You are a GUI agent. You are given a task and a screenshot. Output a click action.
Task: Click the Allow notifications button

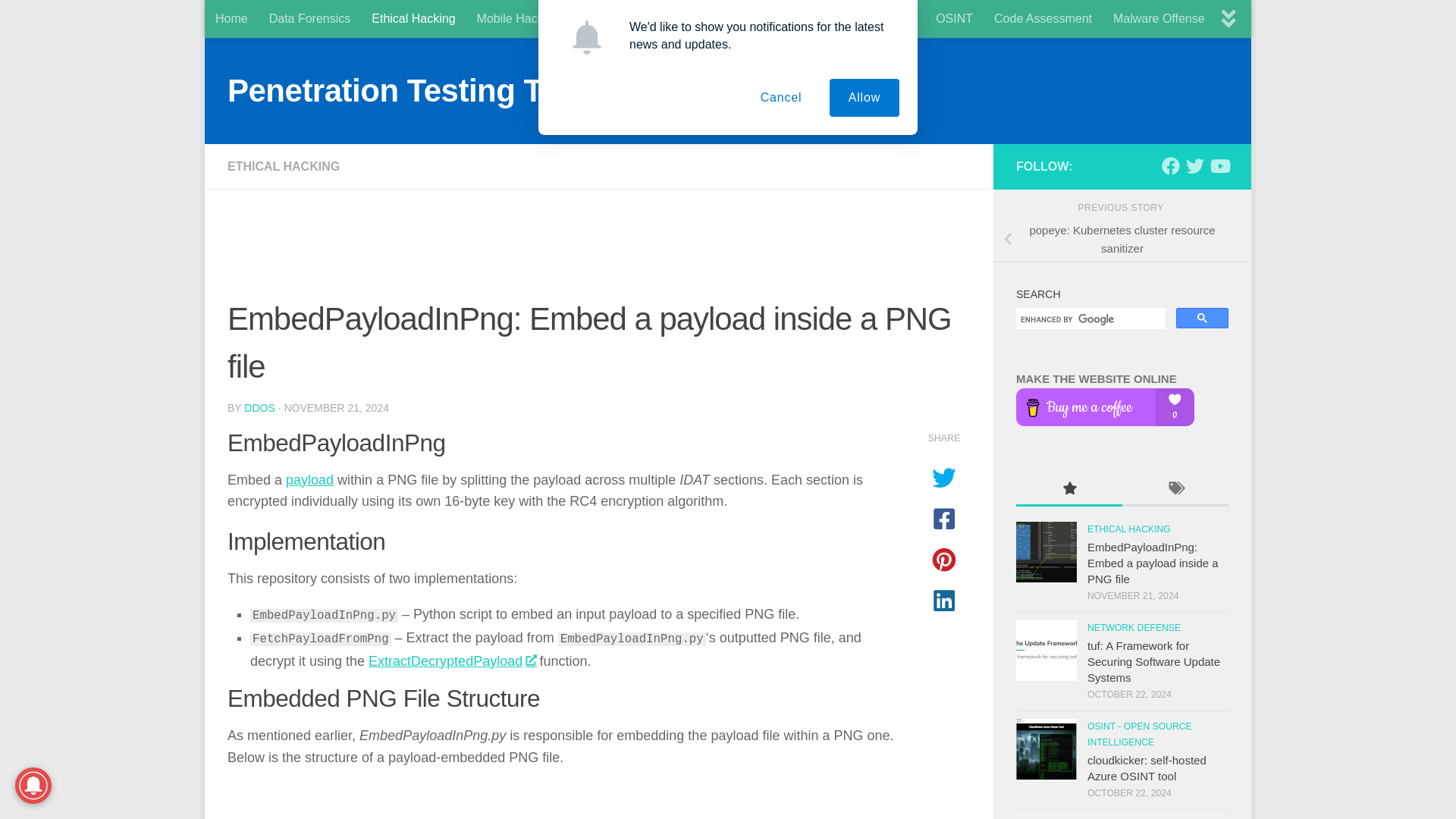[864, 97]
